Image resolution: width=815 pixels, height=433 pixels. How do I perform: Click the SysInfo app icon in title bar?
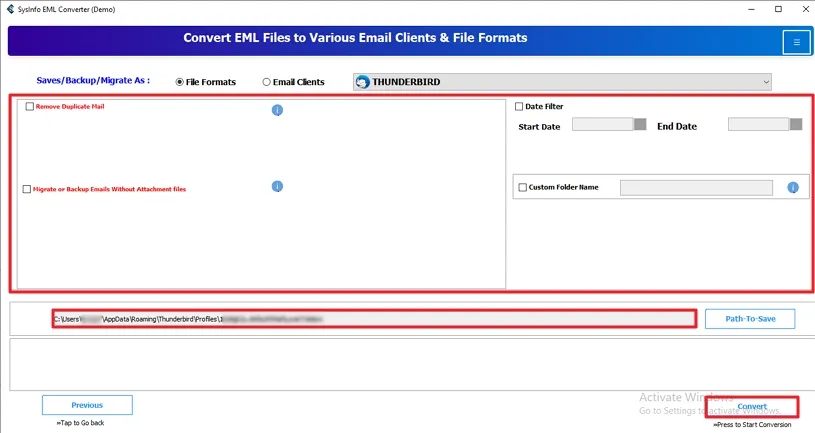pos(10,9)
